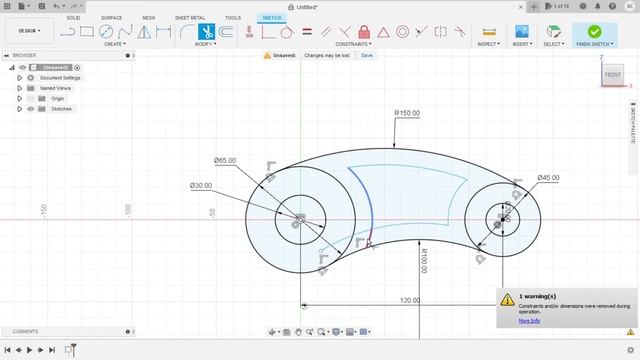Open the notifications bell
640x360 pixels.
tap(598, 6)
